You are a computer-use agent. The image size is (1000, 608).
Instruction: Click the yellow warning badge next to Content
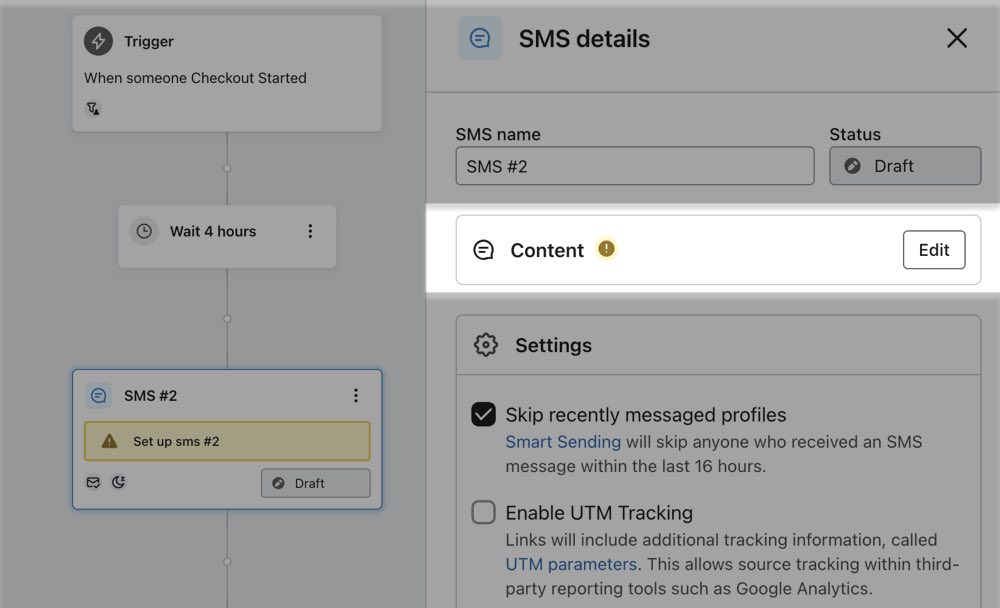click(x=606, y=250)
